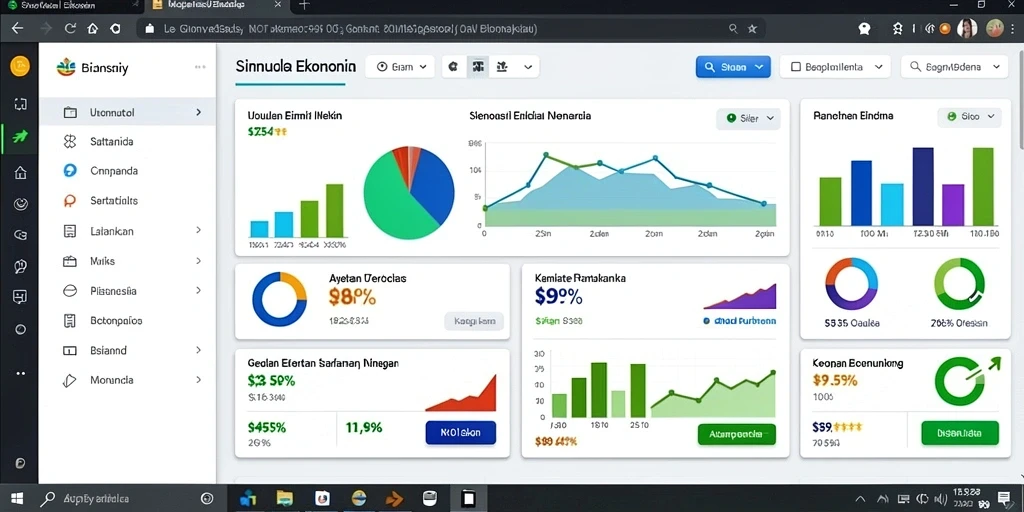Click the bookmark star in address bar

point(752,29)
